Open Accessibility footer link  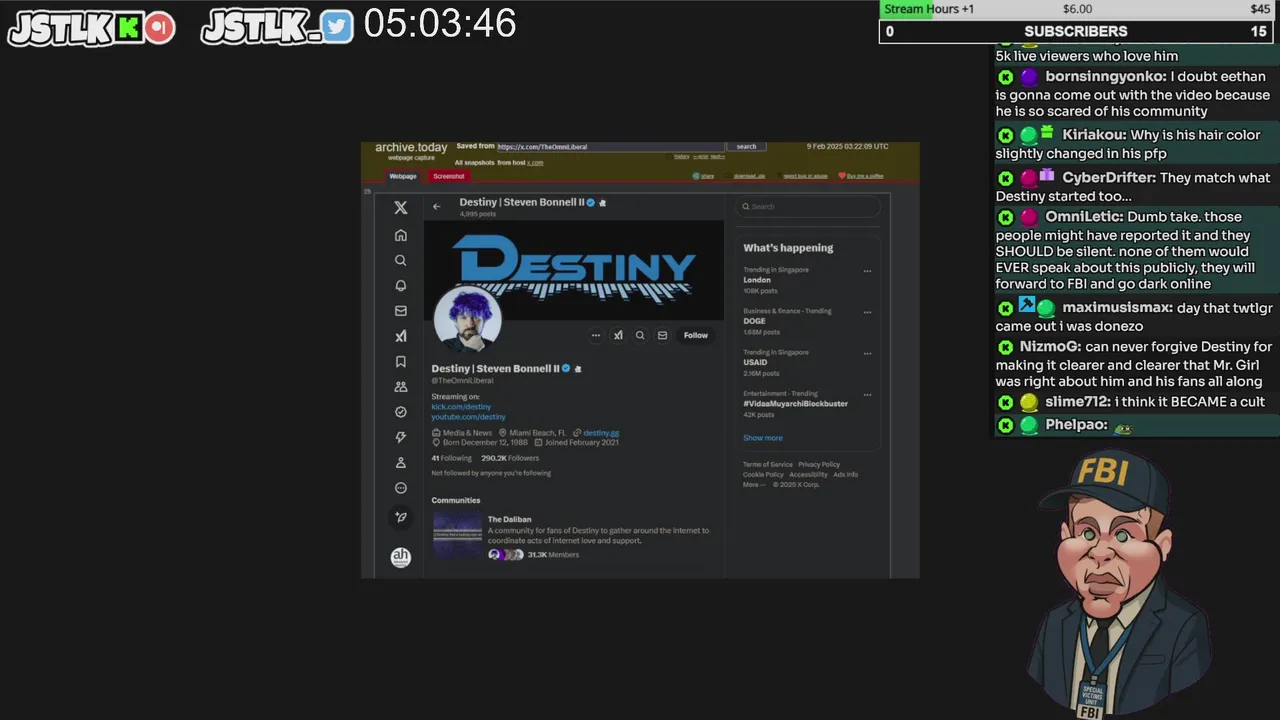point(808,474)
